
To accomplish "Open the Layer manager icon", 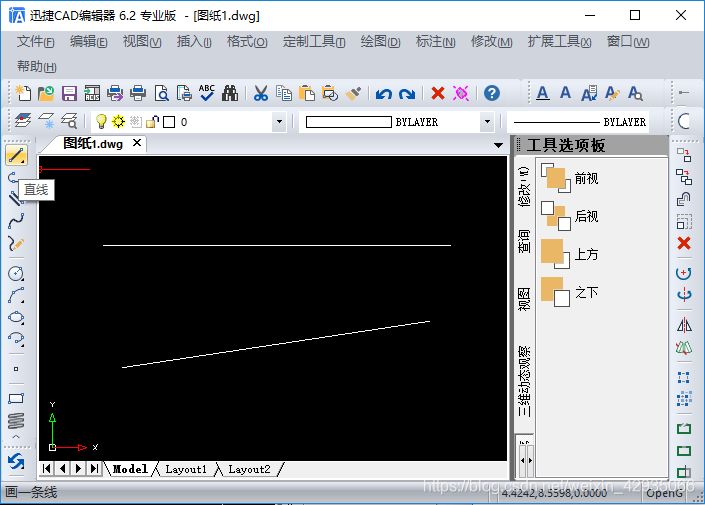I will click(x=23, y=121).
